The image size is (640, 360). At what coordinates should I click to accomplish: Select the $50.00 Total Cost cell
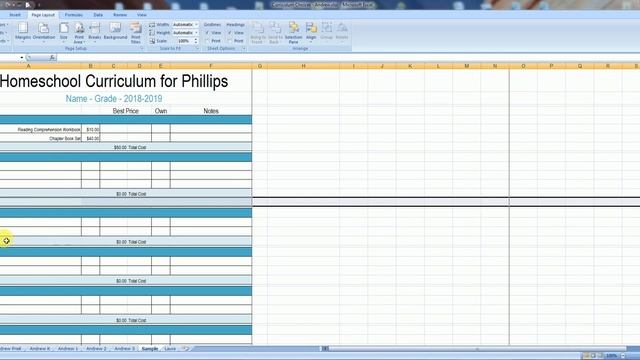(130, 147)
